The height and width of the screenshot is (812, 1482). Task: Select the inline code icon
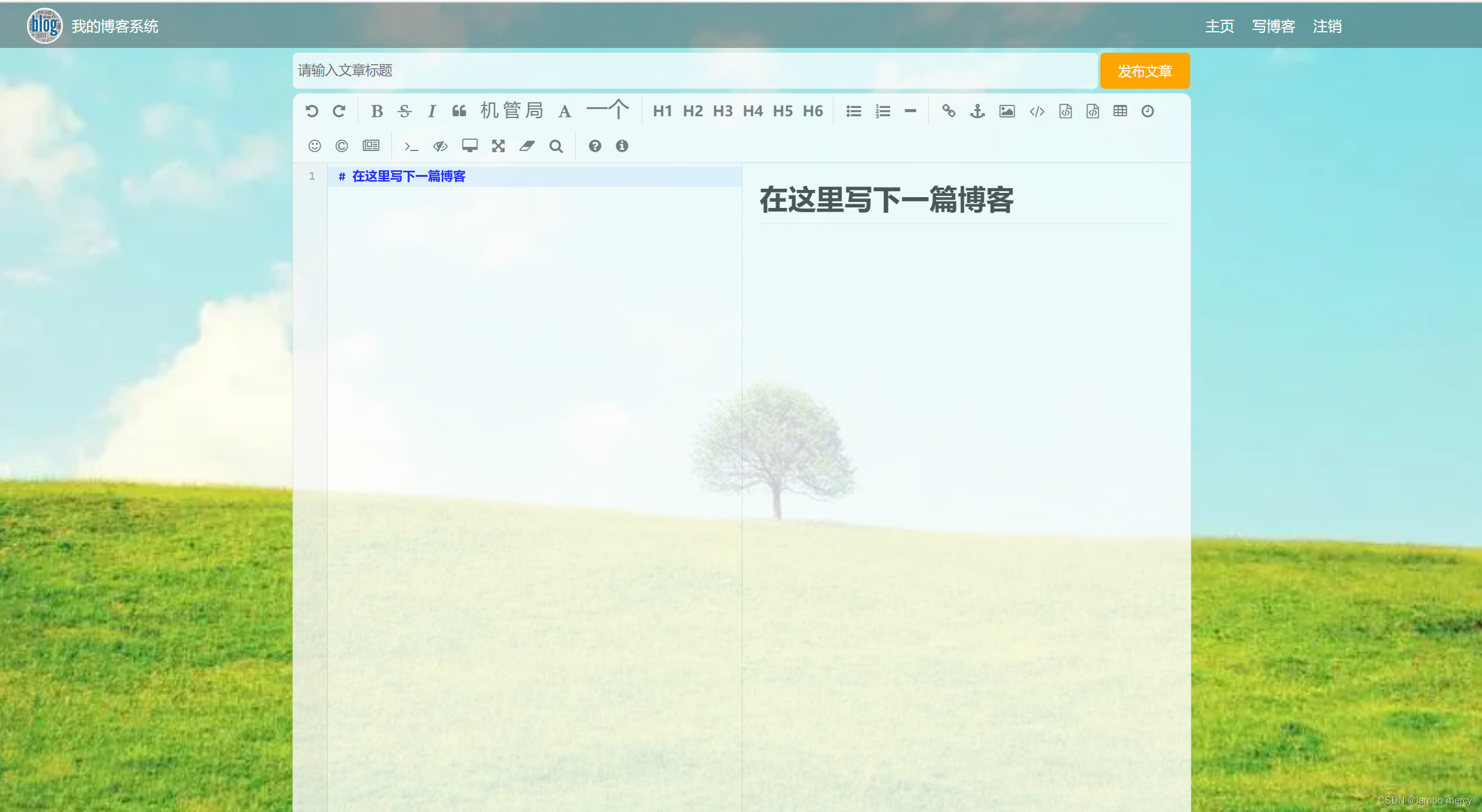[x=1037, y=111]
